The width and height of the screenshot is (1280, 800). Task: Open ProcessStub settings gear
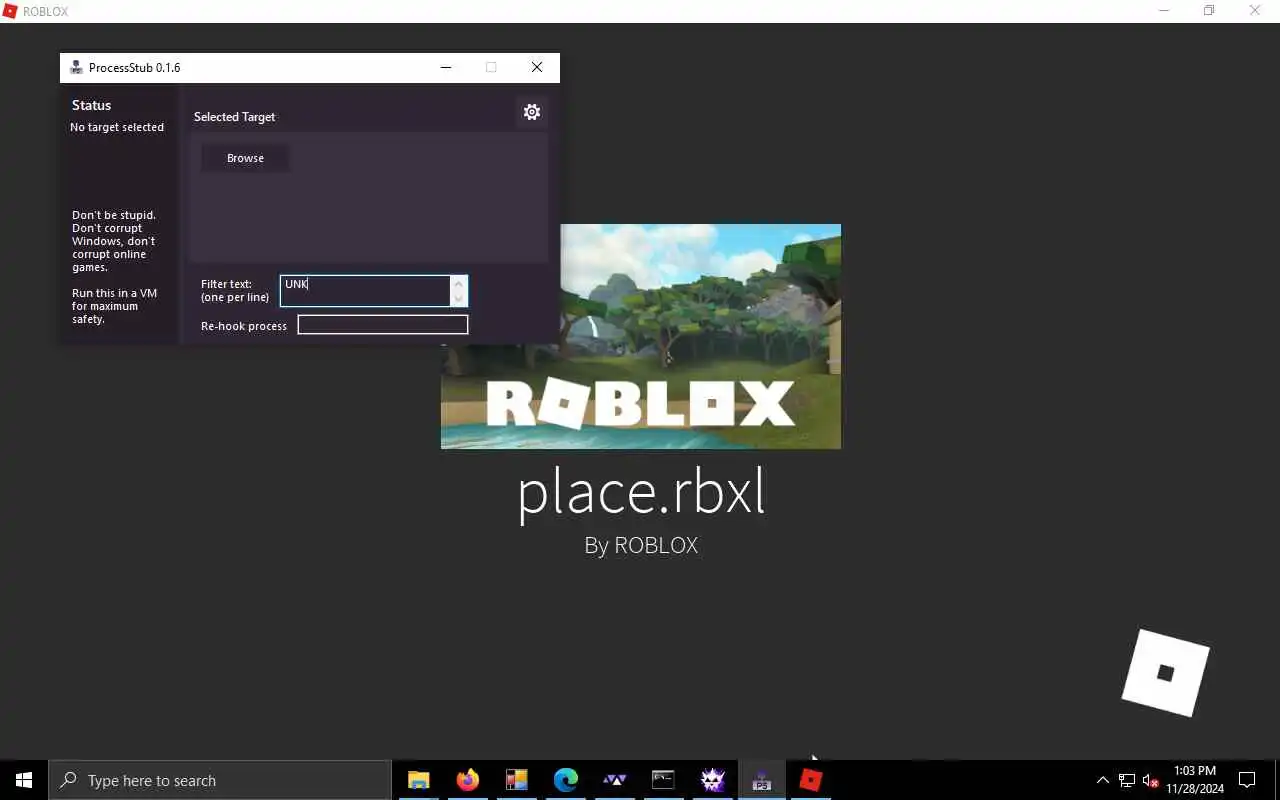pos(532,112)
